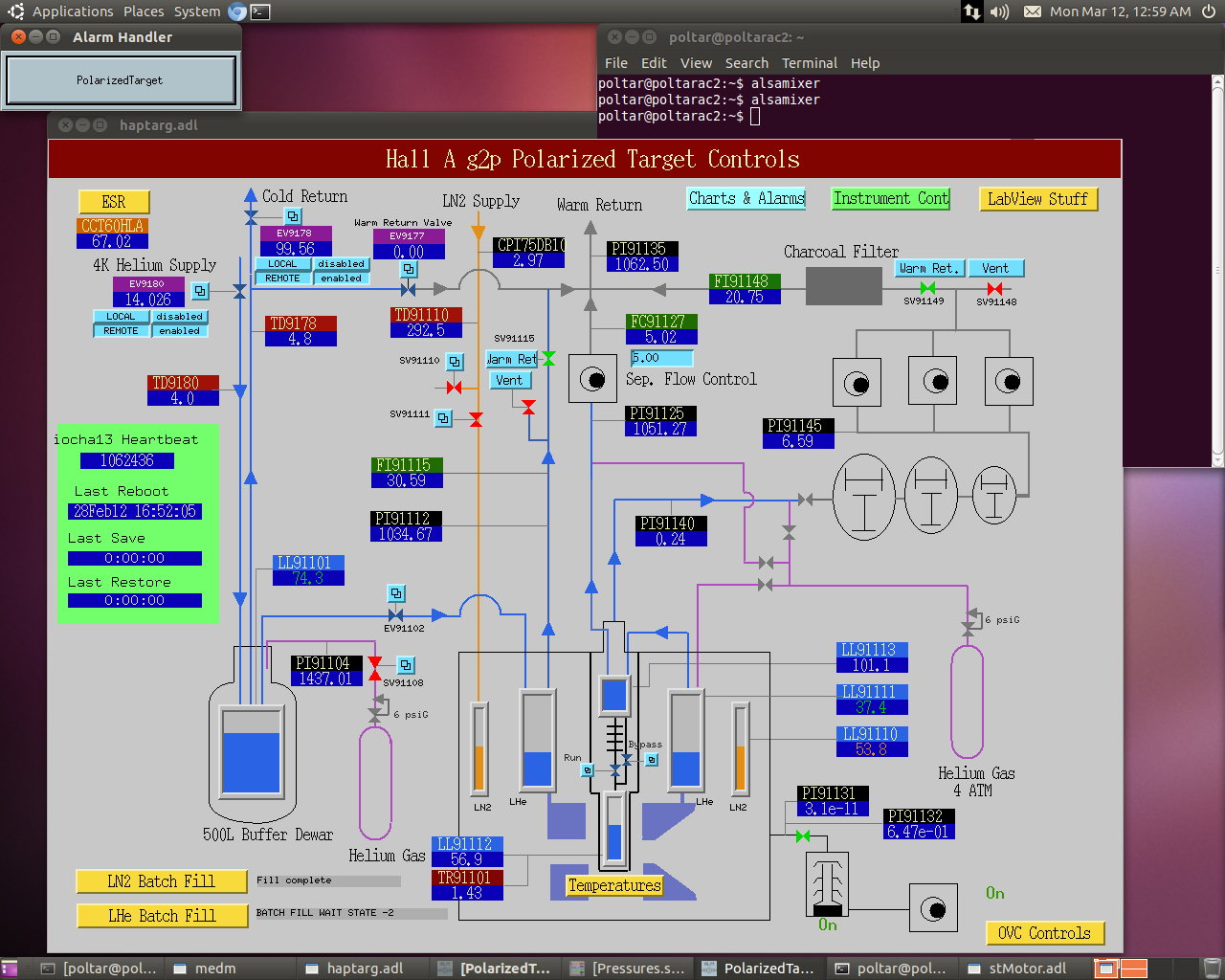Open related display icon below EV9177
Image resolution: width=1225 pixels, height=980 pixels.
[409, 269]
